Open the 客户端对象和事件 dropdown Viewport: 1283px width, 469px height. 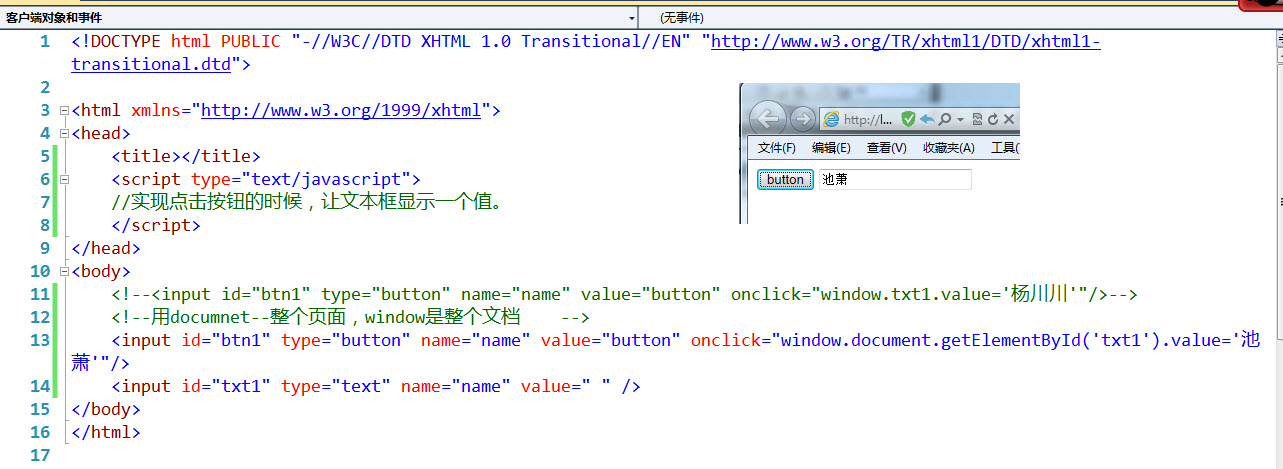pyautogui.click(x=319, y=17)
